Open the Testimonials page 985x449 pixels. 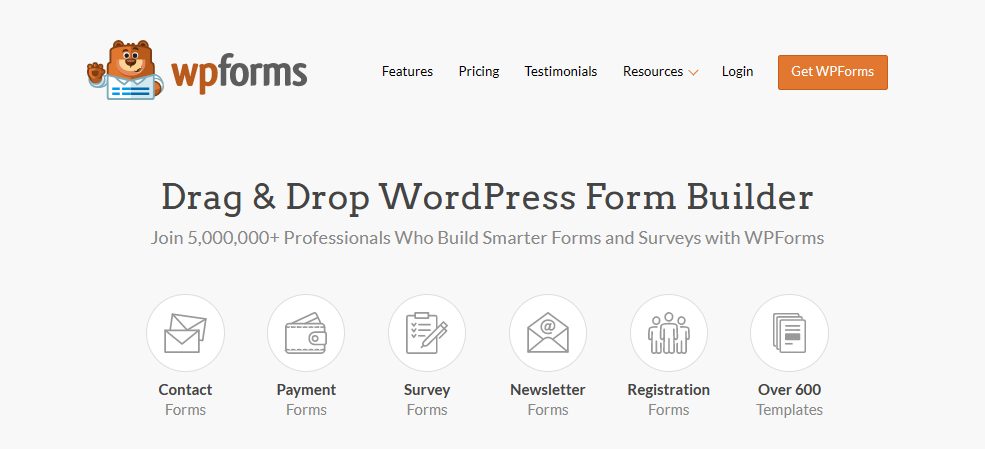[x=561, y=72]
